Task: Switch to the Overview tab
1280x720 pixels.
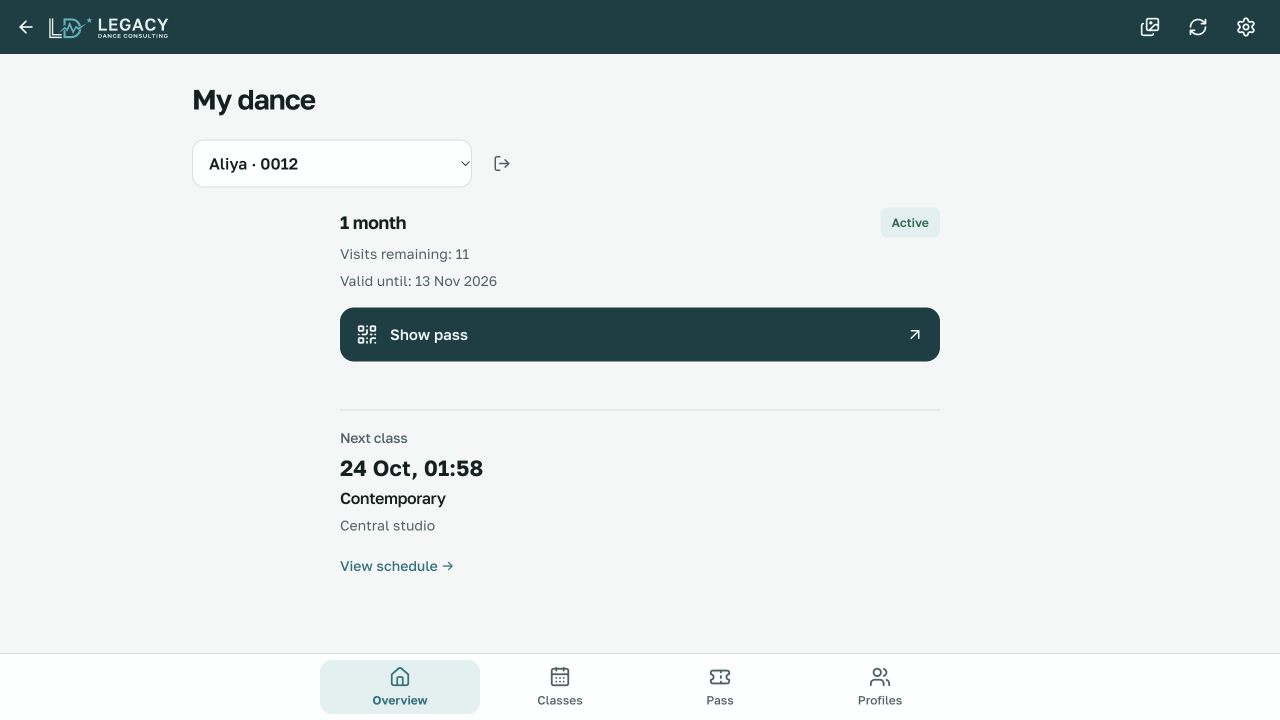Action: coord(400,687)
